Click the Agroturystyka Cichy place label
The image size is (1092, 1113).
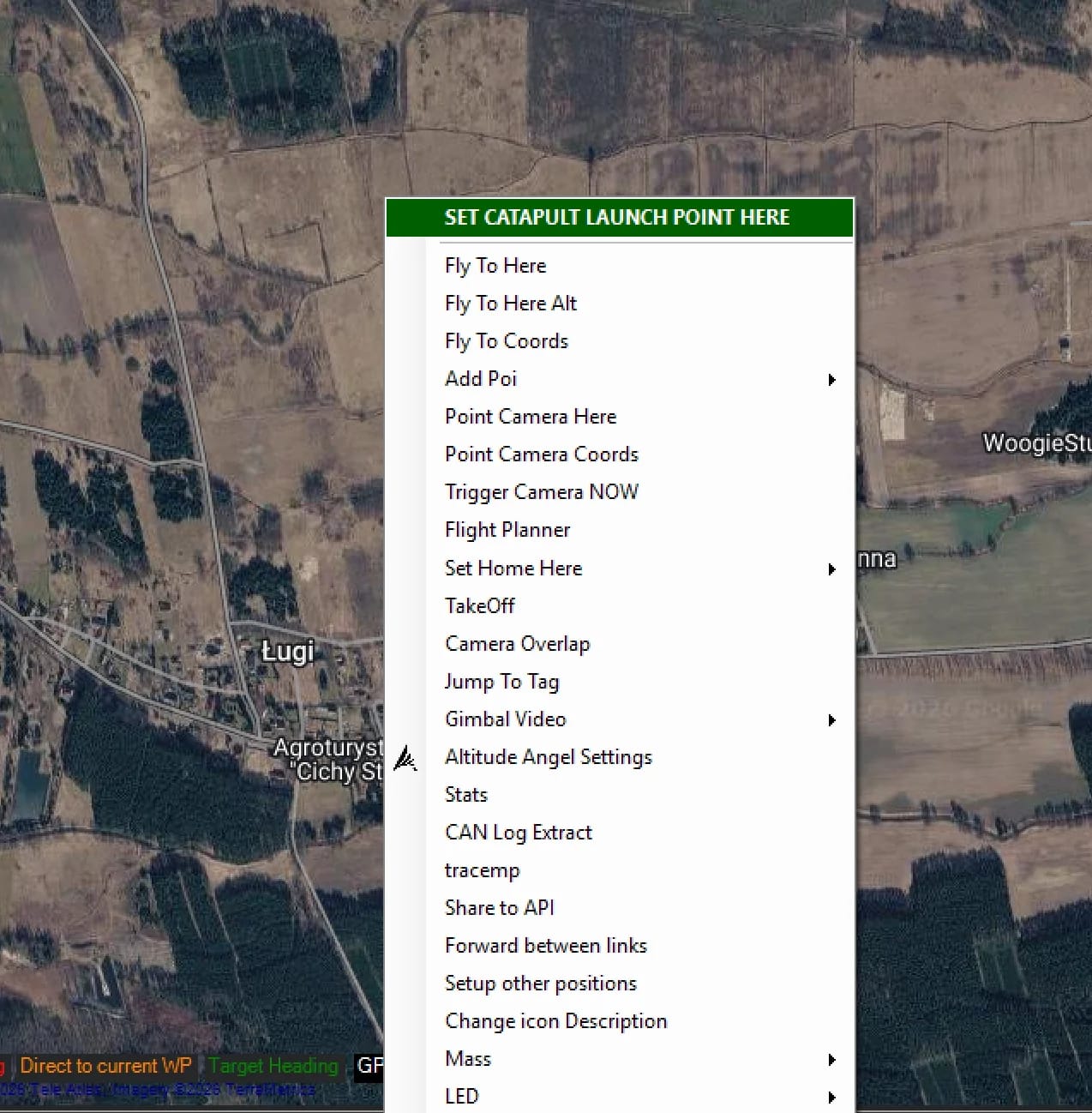point(328,760)
